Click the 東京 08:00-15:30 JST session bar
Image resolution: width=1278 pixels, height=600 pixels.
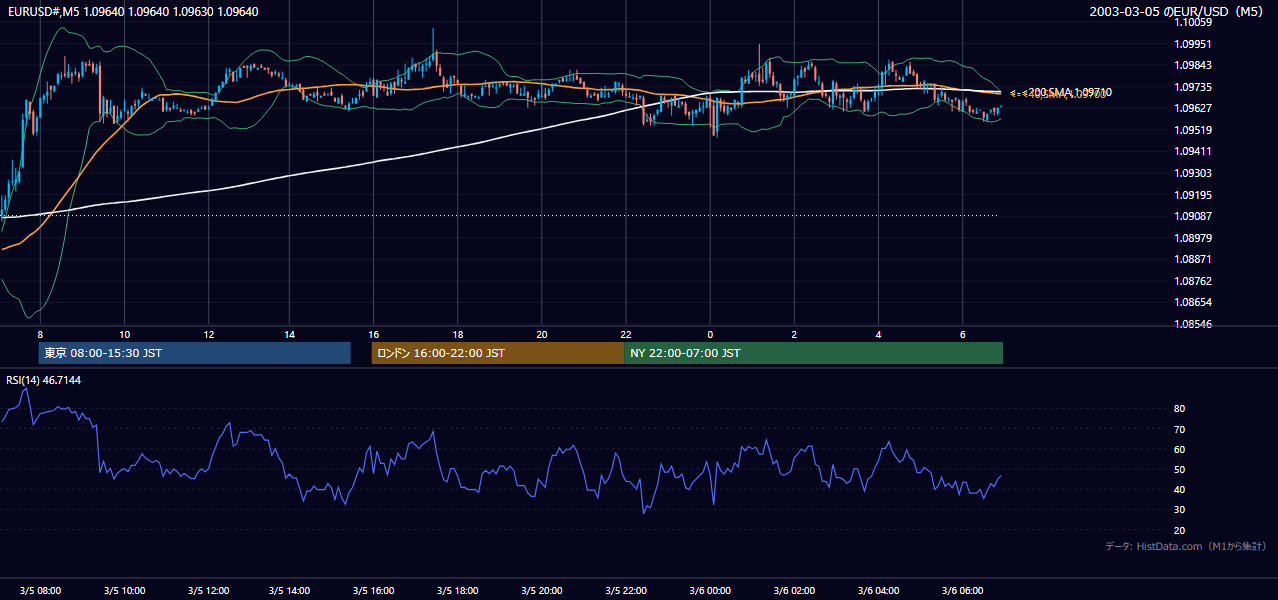(194, 353)
